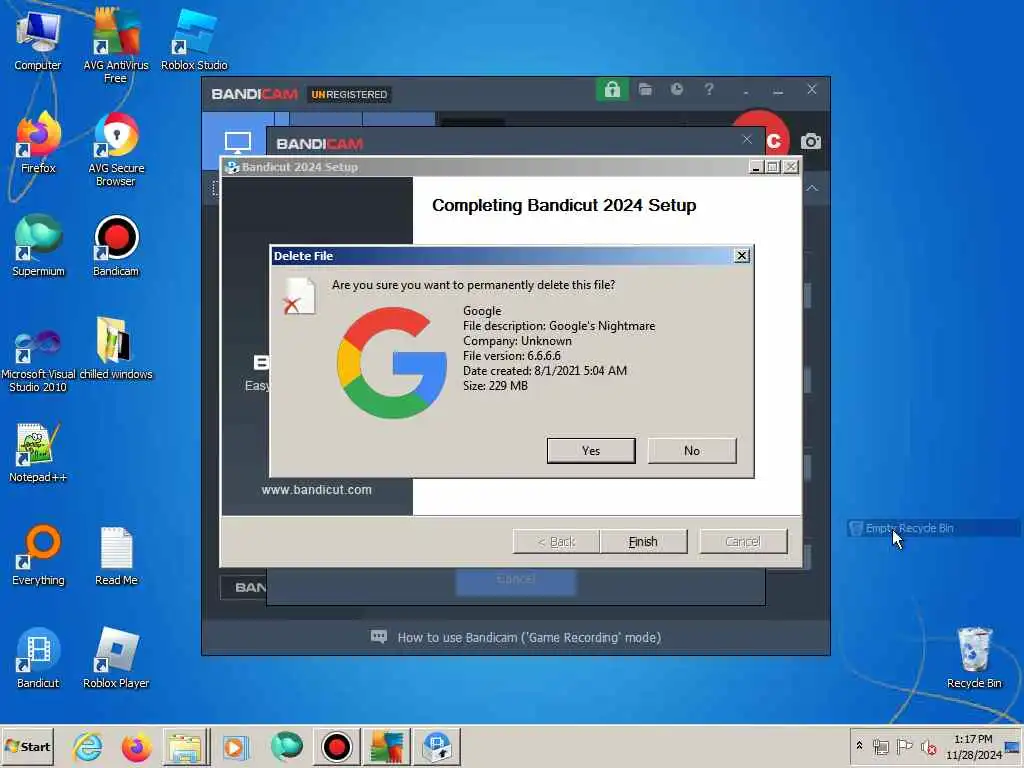Click the Bandicam camera screenshot icon

coord(810,141)
